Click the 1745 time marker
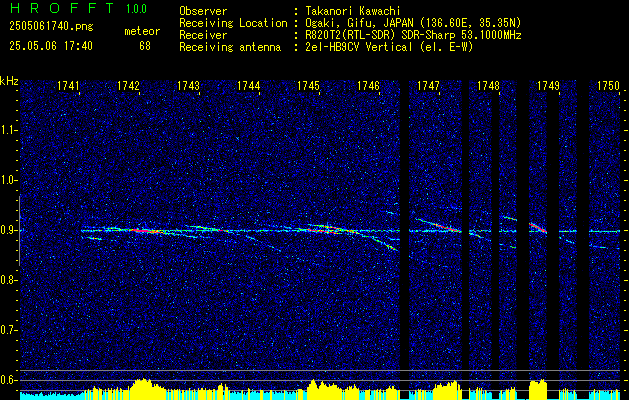The image size is (629, 400). click(x=308, y=86)
